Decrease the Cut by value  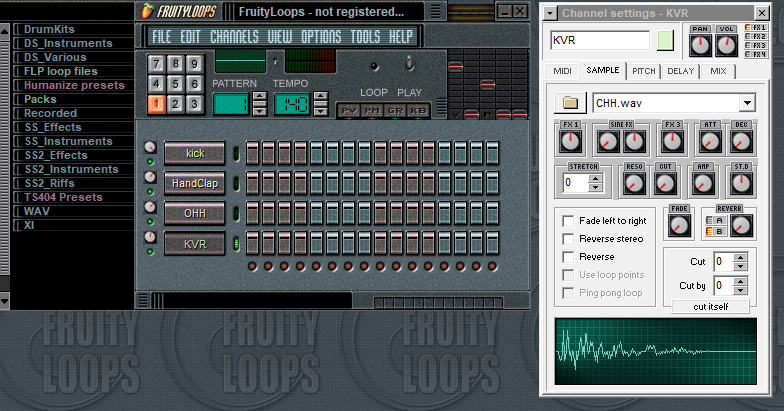[x=740, y=290]
